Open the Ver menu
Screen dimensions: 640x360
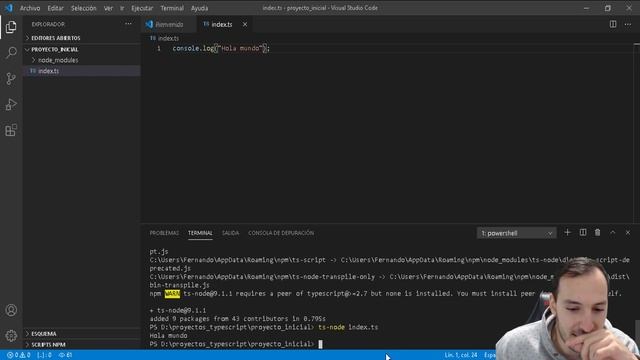click(108, 8)
